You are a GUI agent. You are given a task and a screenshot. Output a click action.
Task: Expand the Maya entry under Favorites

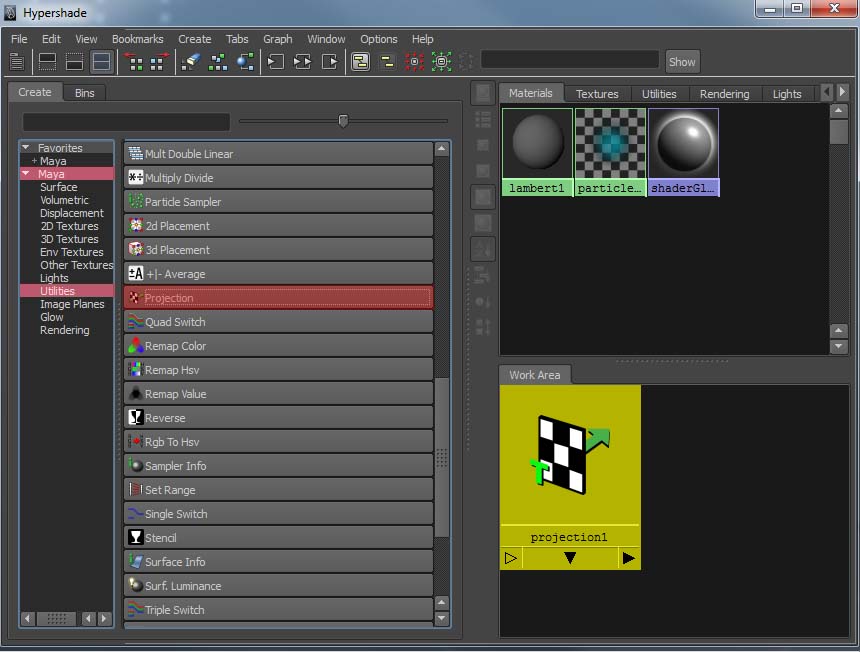click(34, 161)
